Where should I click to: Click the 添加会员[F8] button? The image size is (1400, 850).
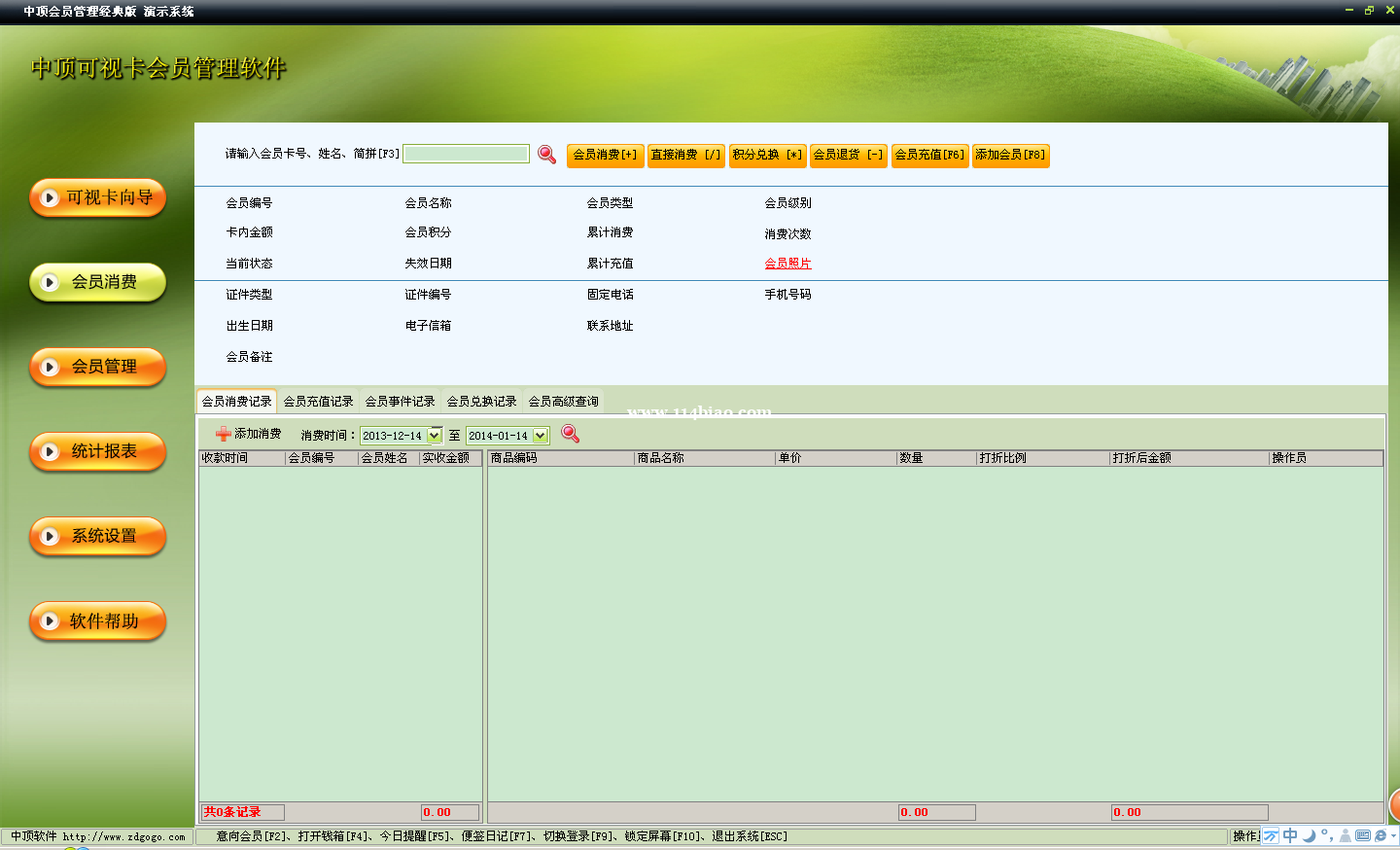pos(1011,155)
